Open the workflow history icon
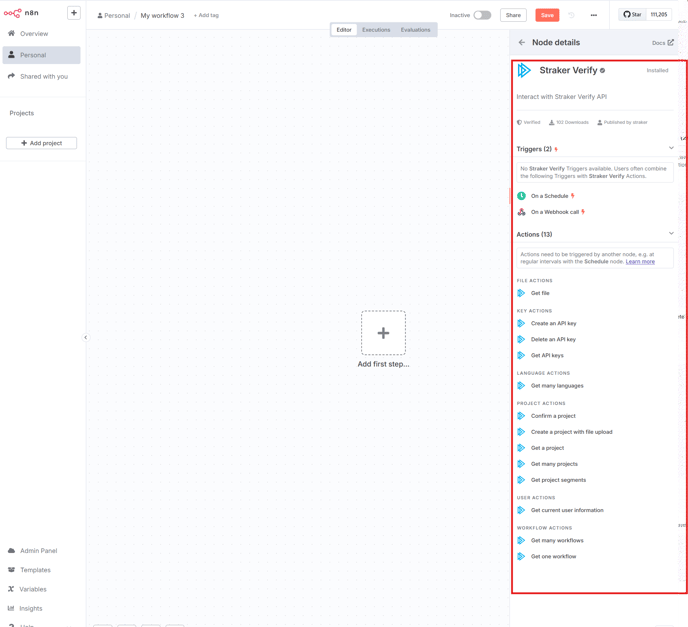The height and width of the screenshot is (627, 688). point(571,15)
